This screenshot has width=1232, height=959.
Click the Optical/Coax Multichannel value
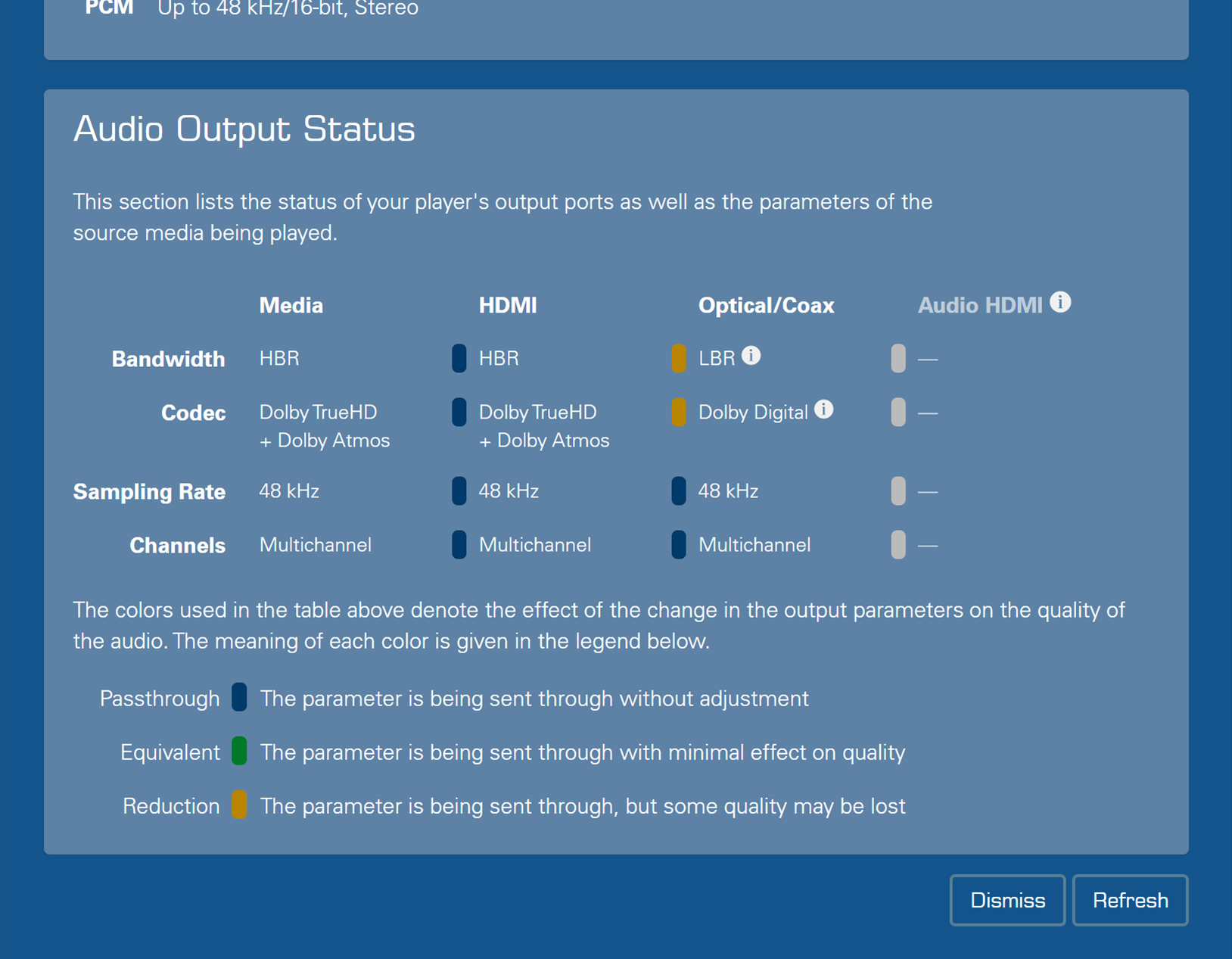[754, 545]
